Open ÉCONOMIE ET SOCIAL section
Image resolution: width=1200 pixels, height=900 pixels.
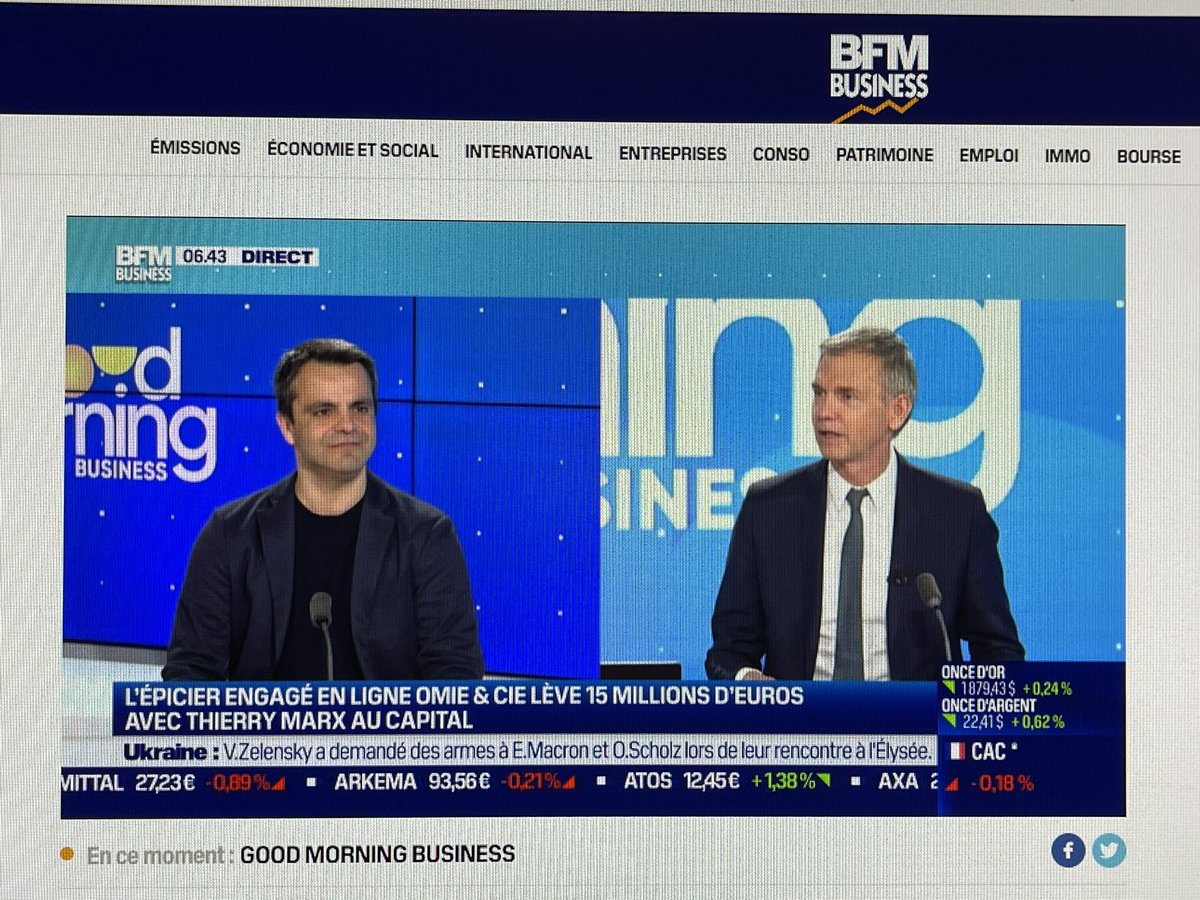coord(353,150)
